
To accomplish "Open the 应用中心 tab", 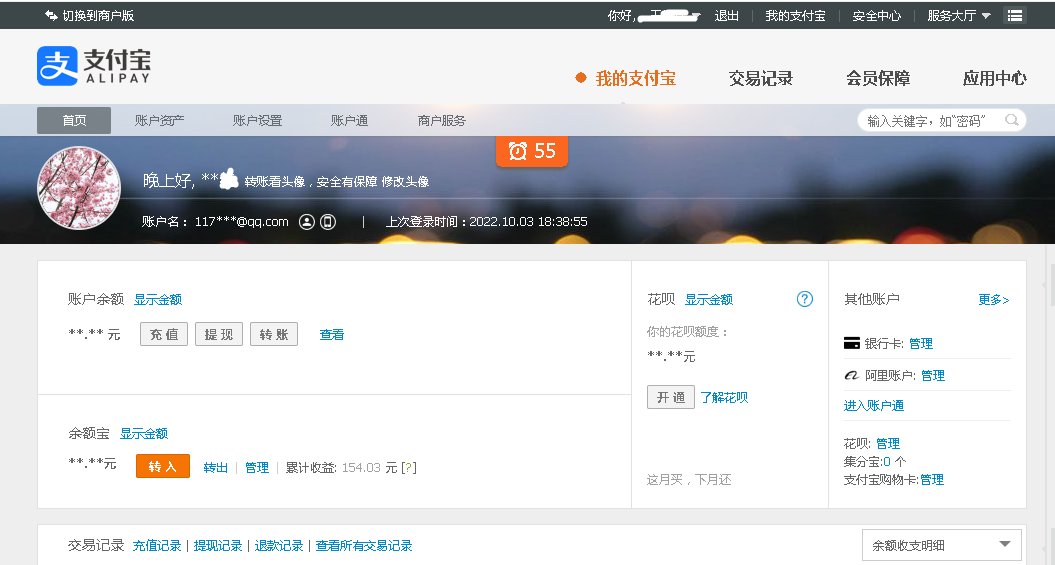I will click(994, 78).
